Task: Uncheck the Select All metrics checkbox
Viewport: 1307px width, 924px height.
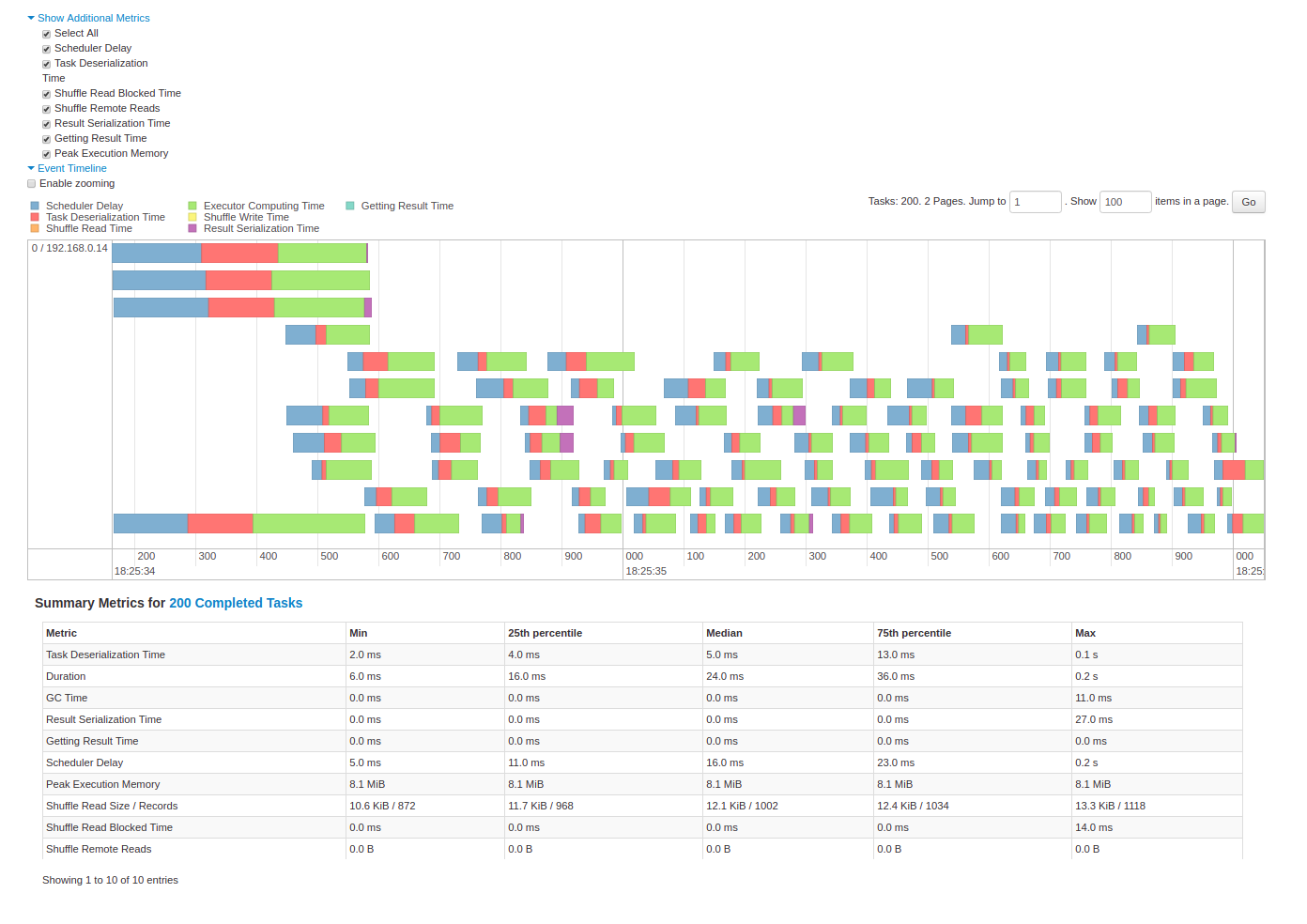Action: tap(46, 34)
